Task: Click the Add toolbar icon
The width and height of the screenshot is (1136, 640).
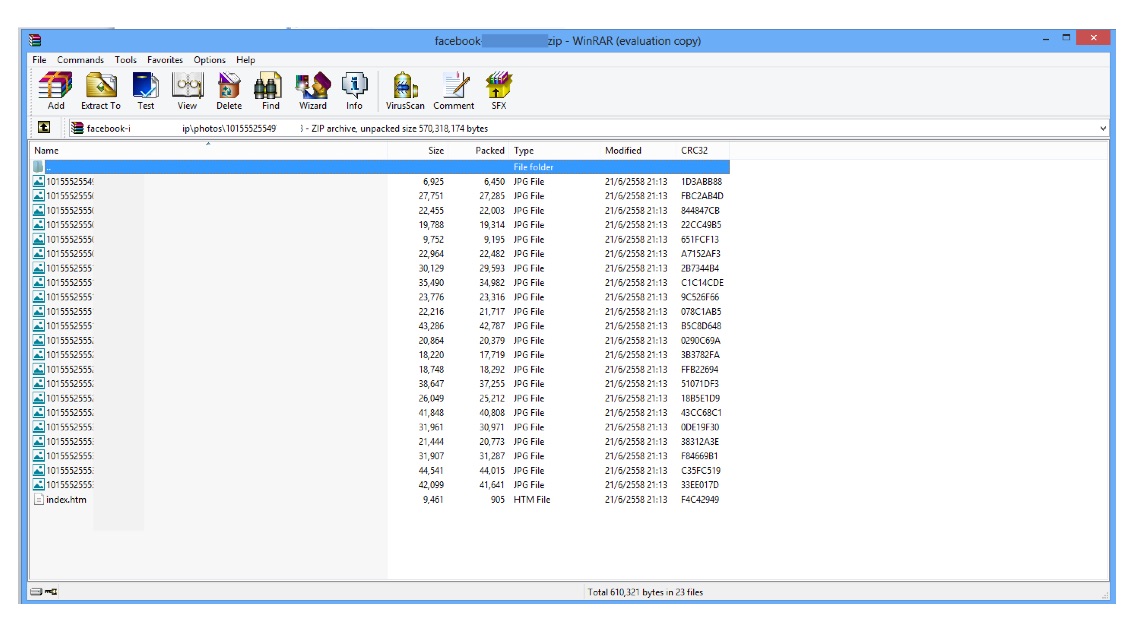Action: (56, 91)
